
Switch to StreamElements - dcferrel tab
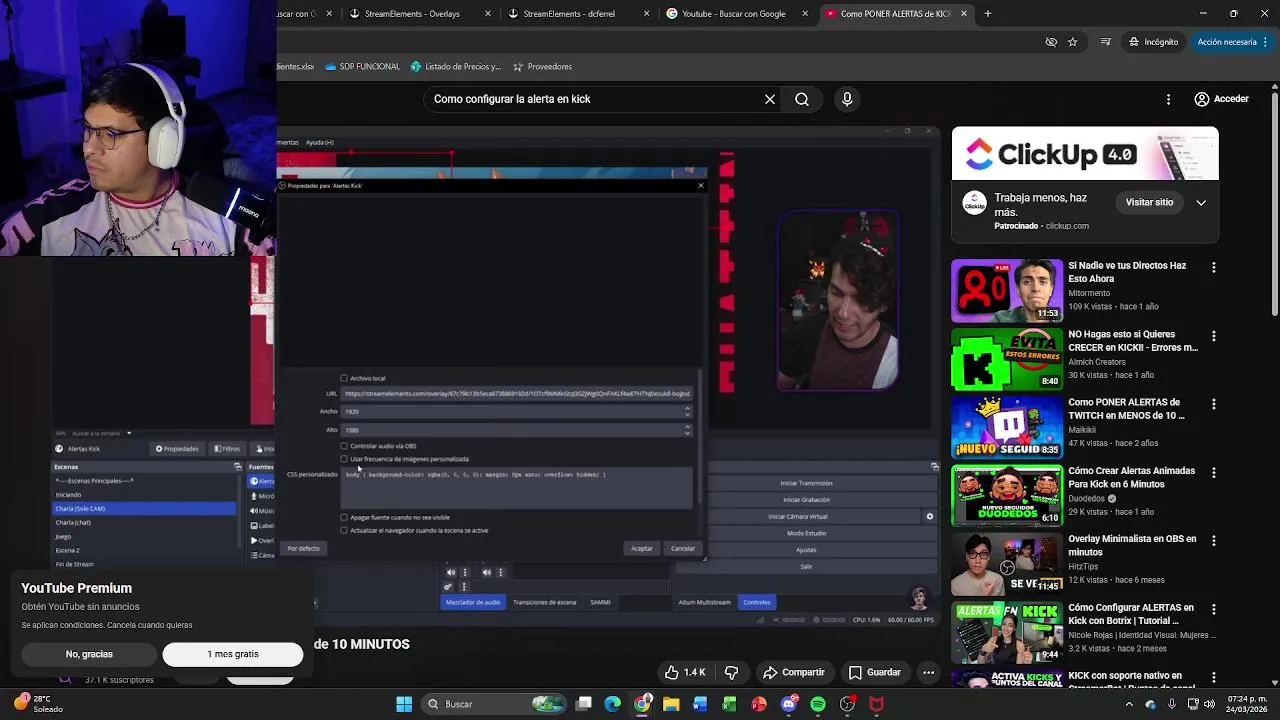click(575, 14)
